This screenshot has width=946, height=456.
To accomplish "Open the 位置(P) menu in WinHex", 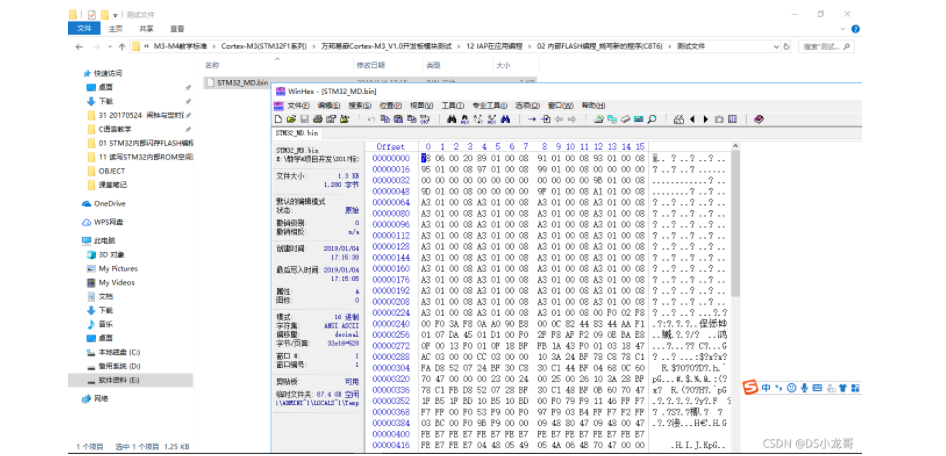I will 391,106.
